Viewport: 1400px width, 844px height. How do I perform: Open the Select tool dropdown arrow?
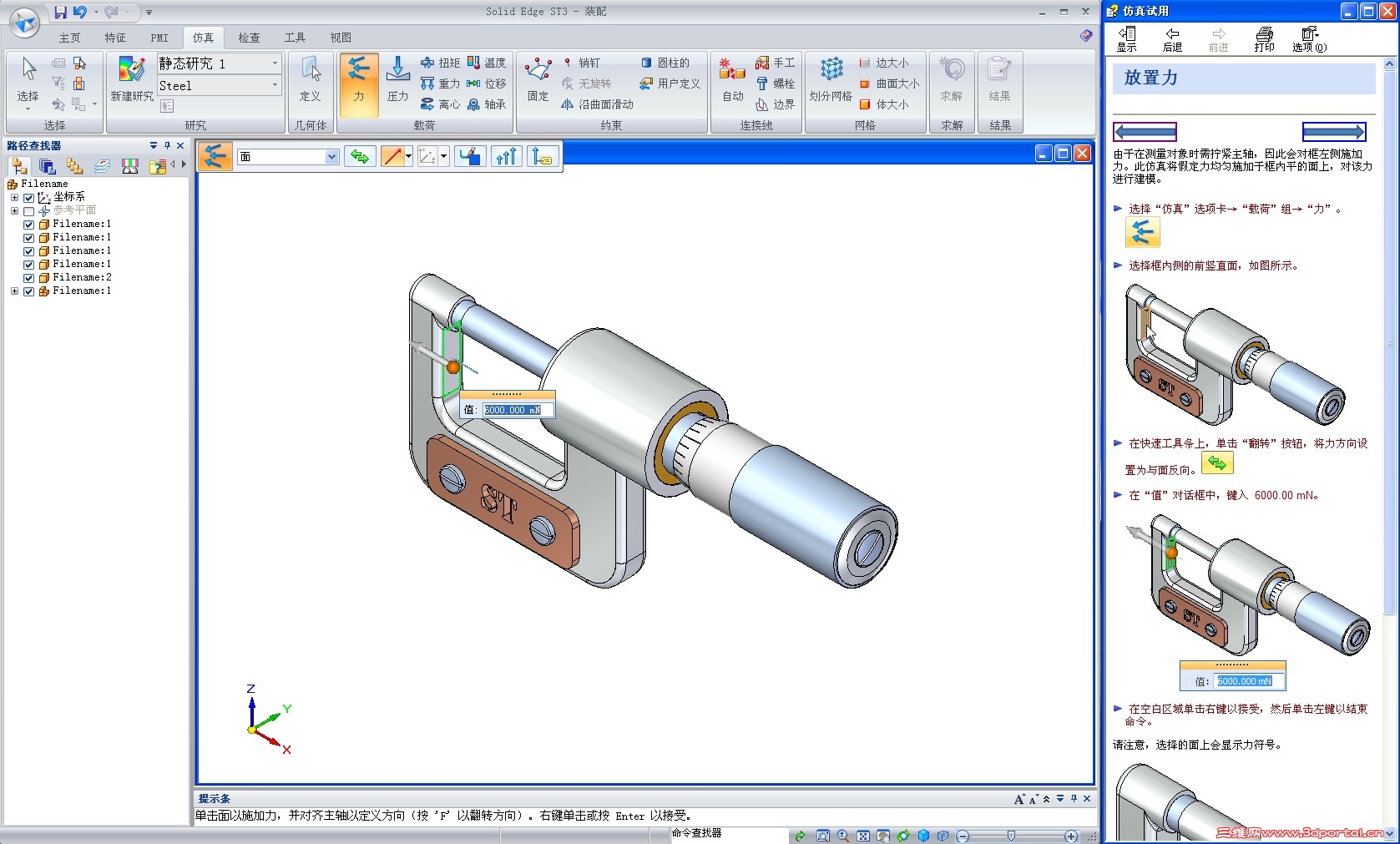pos(28,109)
